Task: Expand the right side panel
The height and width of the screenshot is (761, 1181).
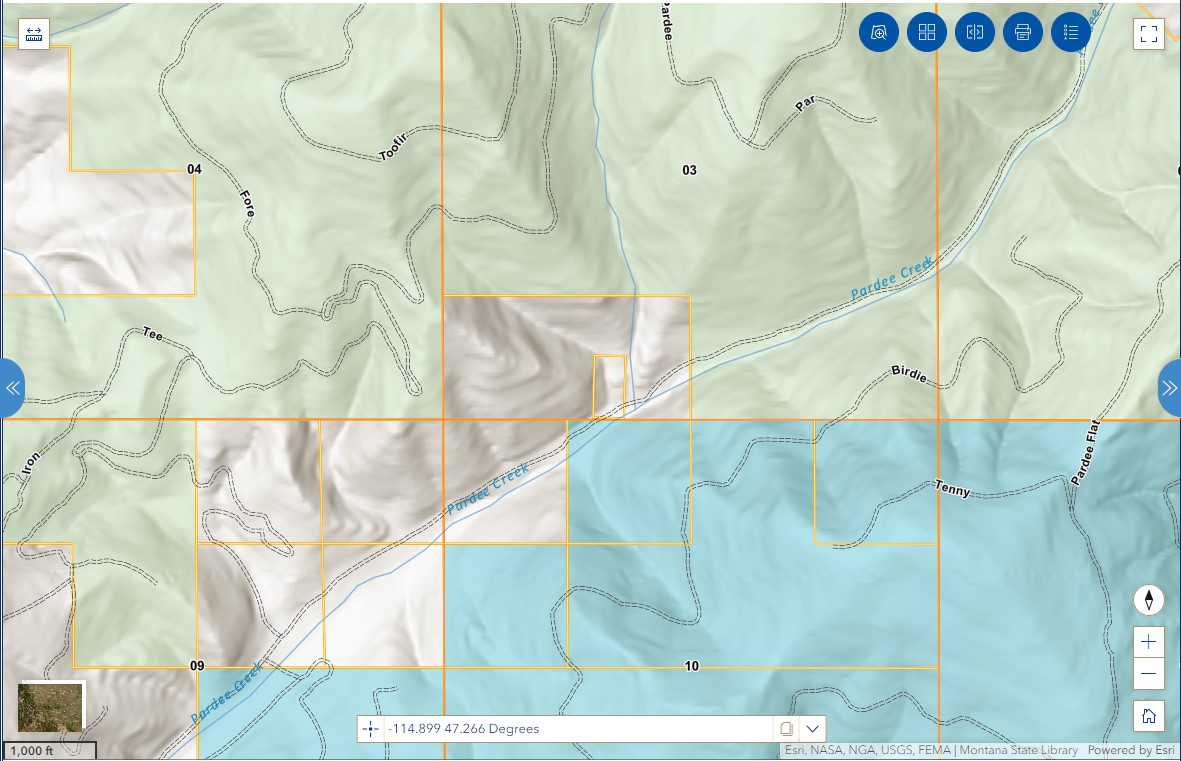Action: (x=1169, y=387)
